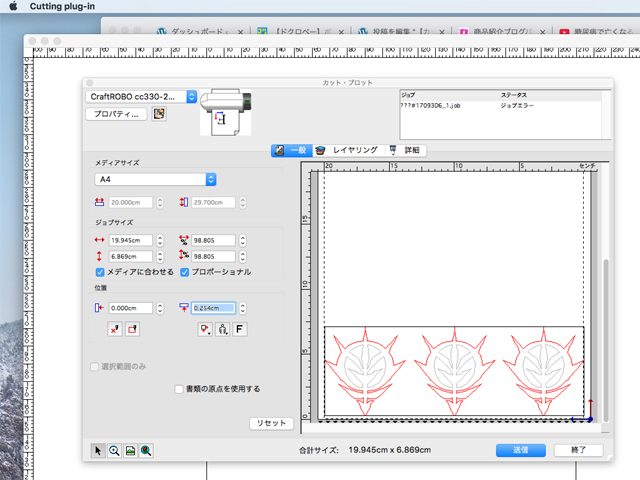Click the F mirror orientation button
This screenshot has width=640, height=480.
click(240, 329)
